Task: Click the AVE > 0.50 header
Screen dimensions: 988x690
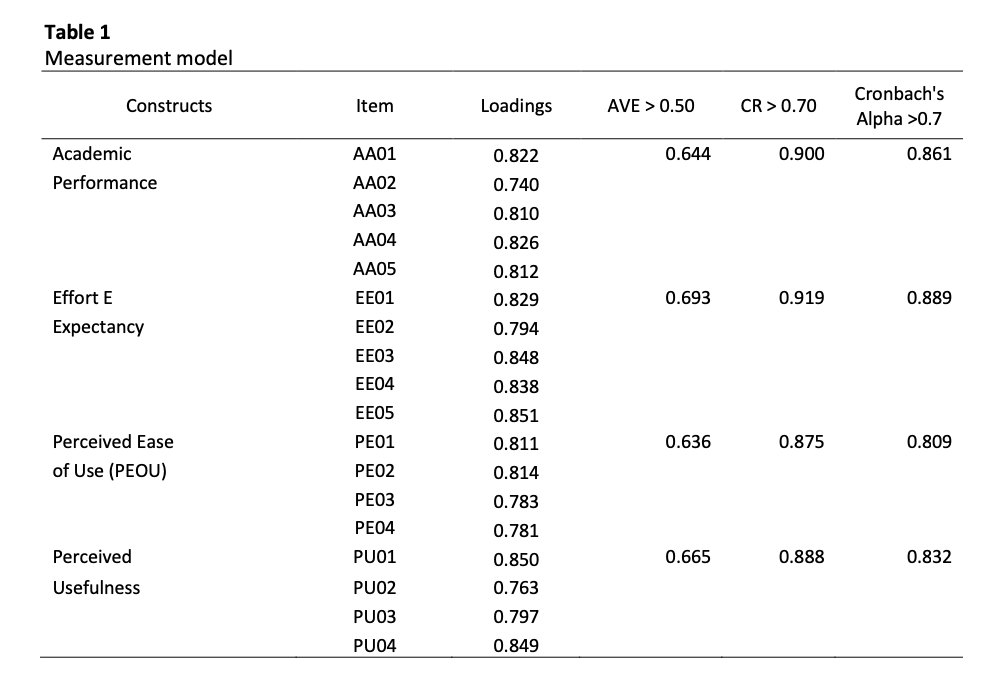Action: pos(650,105)
